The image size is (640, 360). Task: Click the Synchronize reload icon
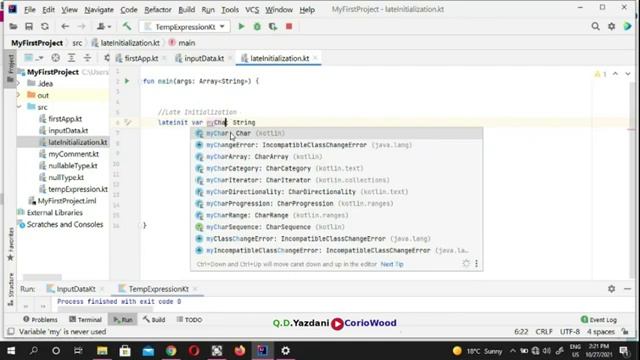tap(45, 27)
